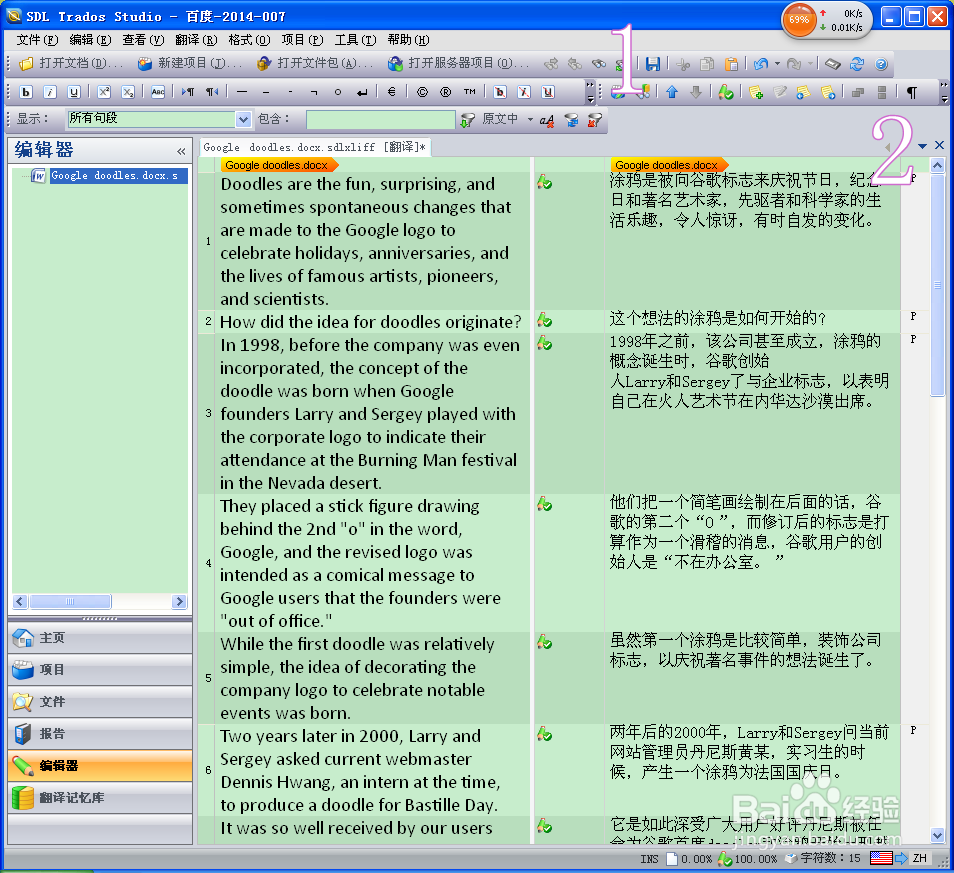Screen dimensions: 954x873
Task: Expand the Undo history dropdown arrow
Action: pos(777,64)
